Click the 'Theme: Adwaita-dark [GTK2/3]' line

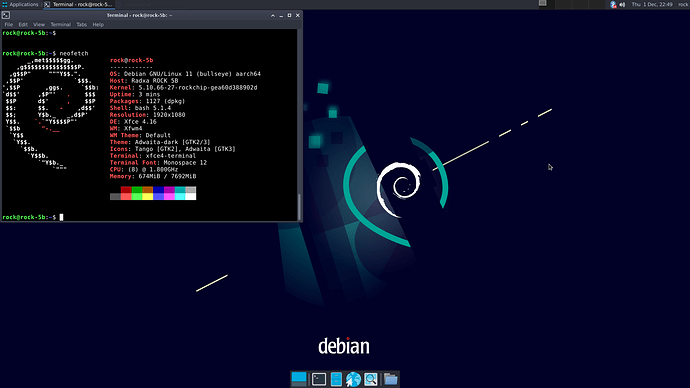coord(160,142)
